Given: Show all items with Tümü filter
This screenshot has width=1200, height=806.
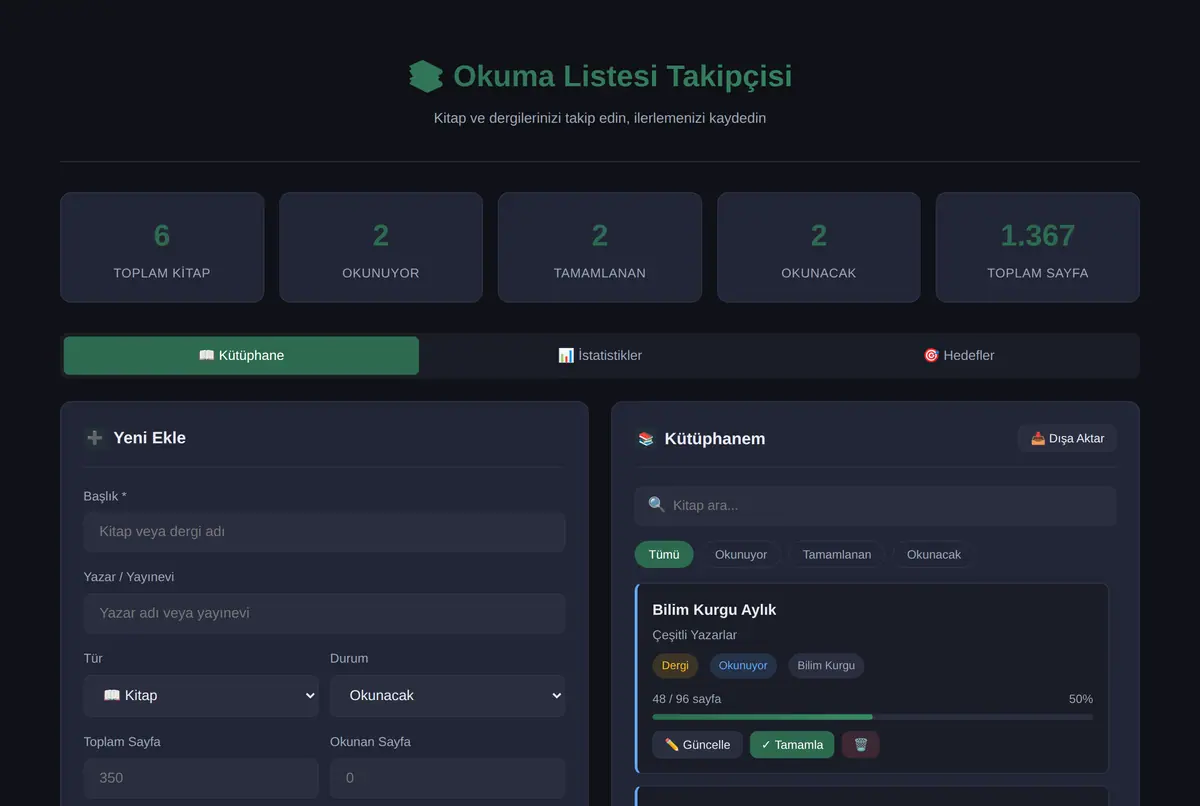Looking at the screenshot, I should [x=664, y=555].
